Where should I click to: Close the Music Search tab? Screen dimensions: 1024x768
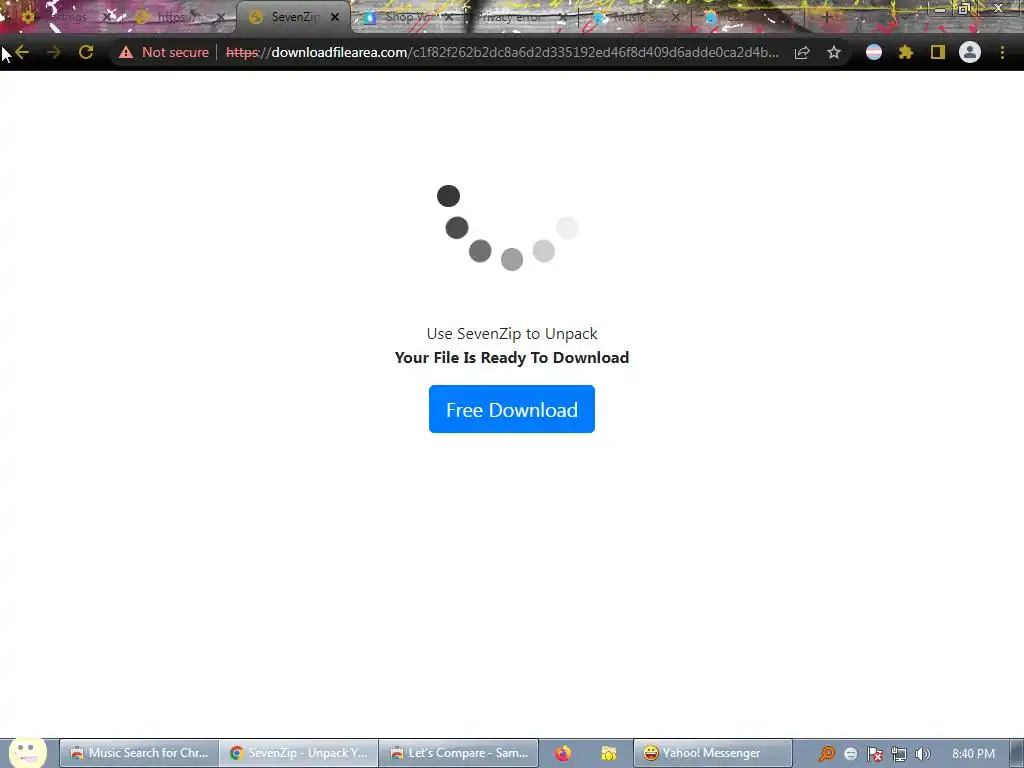coord(676,17)
